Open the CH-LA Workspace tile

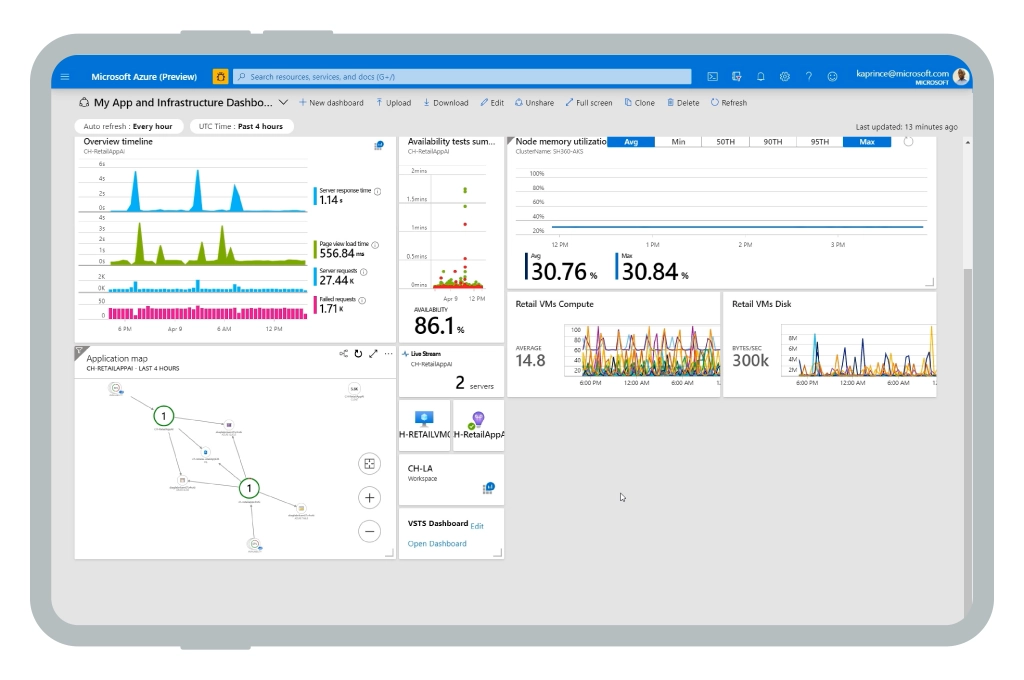coord(451,479)
